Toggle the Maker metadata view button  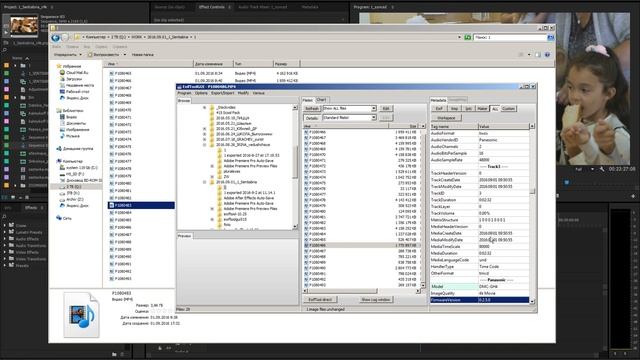tap(482, 109)
